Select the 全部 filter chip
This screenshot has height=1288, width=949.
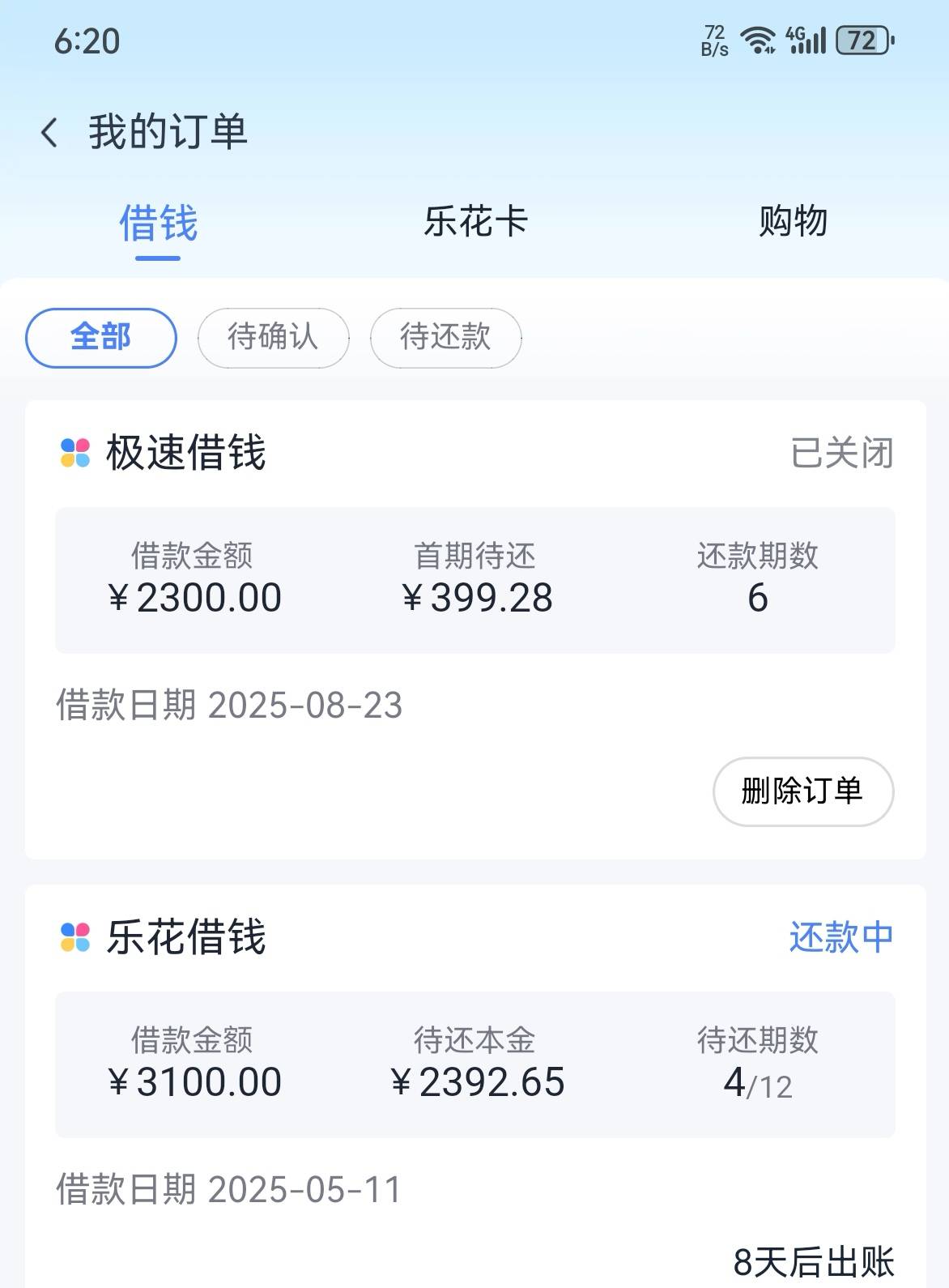pos(101,338)
